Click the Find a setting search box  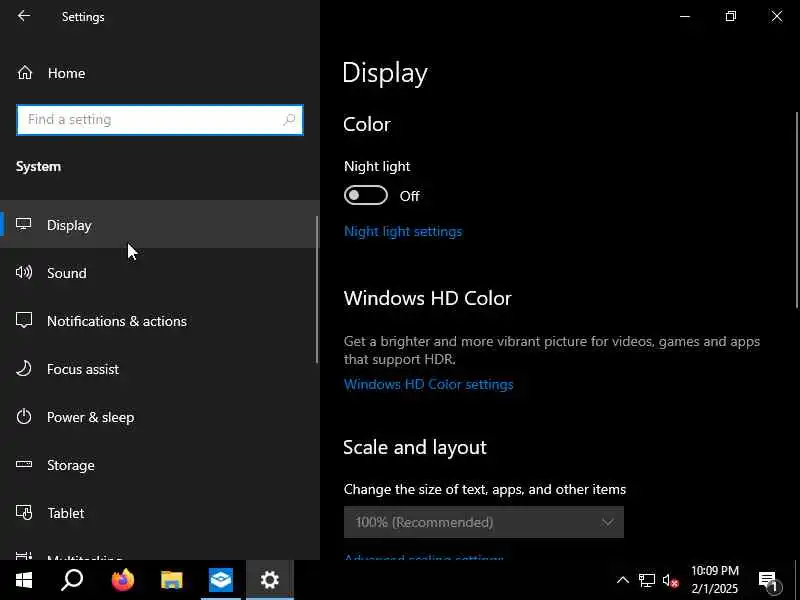(160, 120)
